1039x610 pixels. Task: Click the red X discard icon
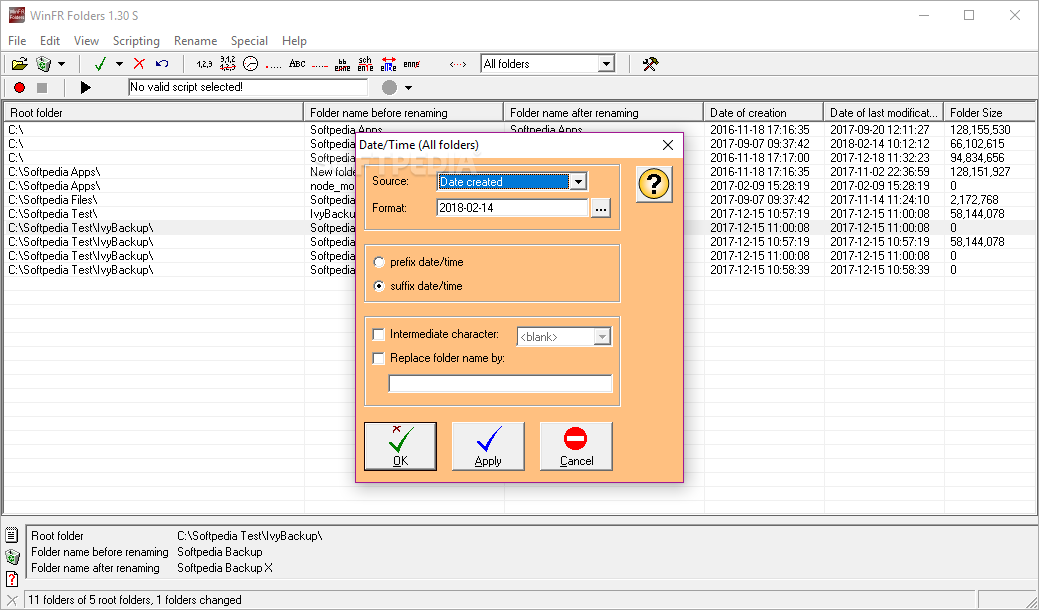click(139, 64)
